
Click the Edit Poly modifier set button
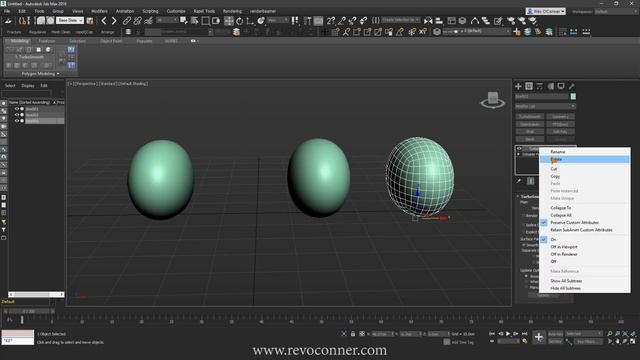[x=560, y=132]
